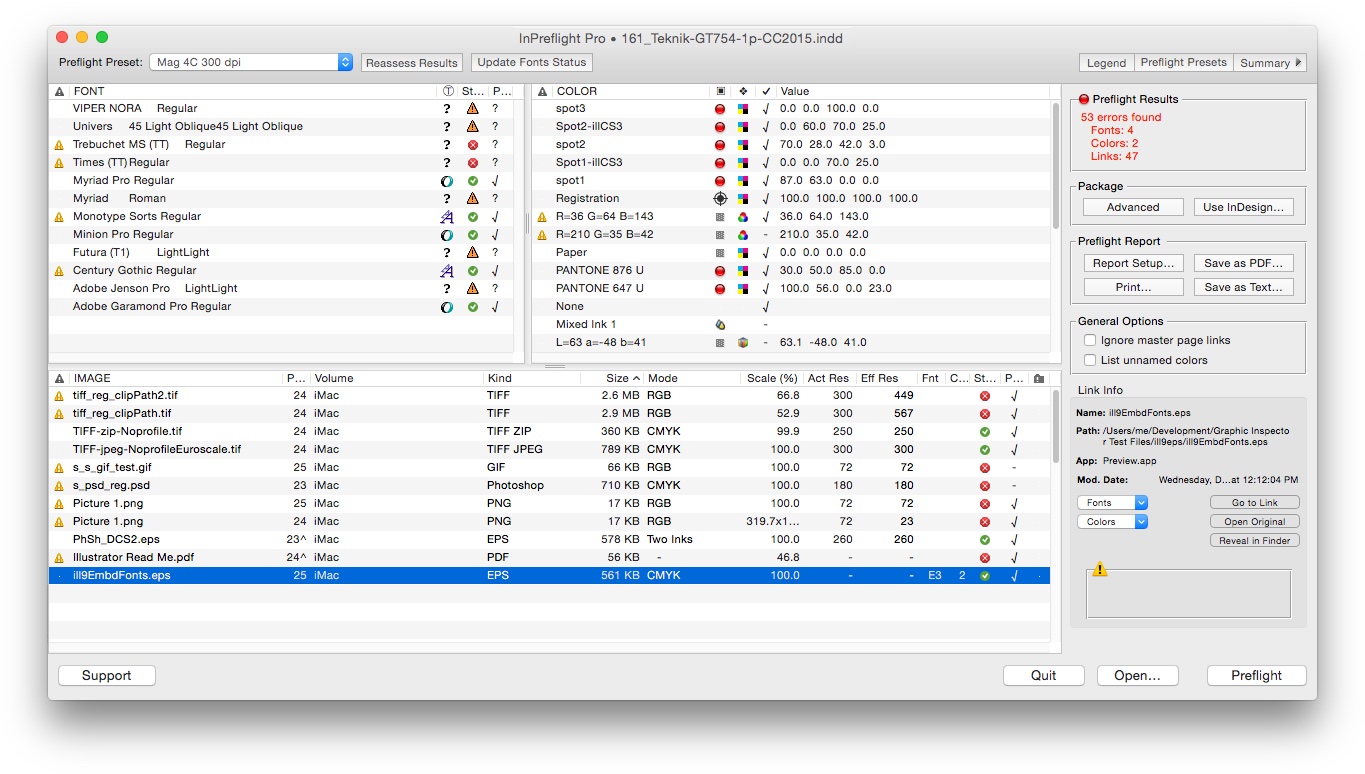Click the Save as PDF button
This screenshot has width=1365, height=774.
(x=1243, y=263)
